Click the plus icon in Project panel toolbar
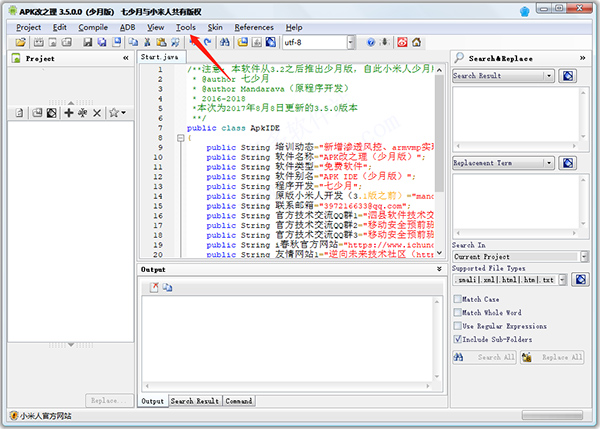600x429 pixels. coord(68,113)
